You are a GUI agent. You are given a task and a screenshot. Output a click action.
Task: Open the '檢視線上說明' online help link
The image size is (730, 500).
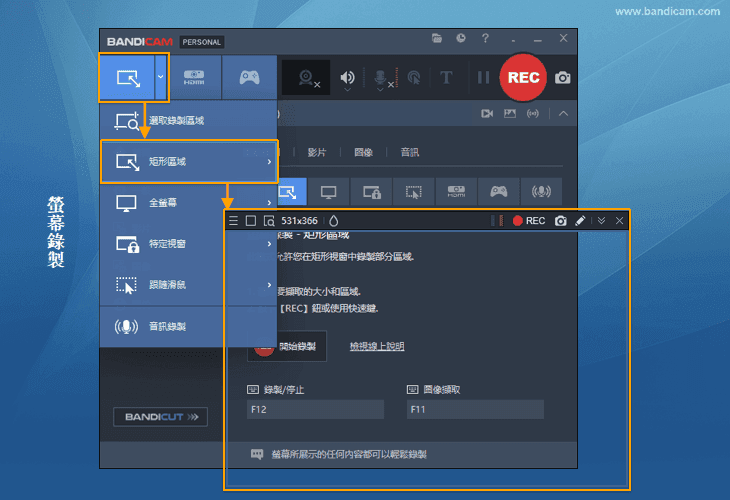tap(377, 346)
